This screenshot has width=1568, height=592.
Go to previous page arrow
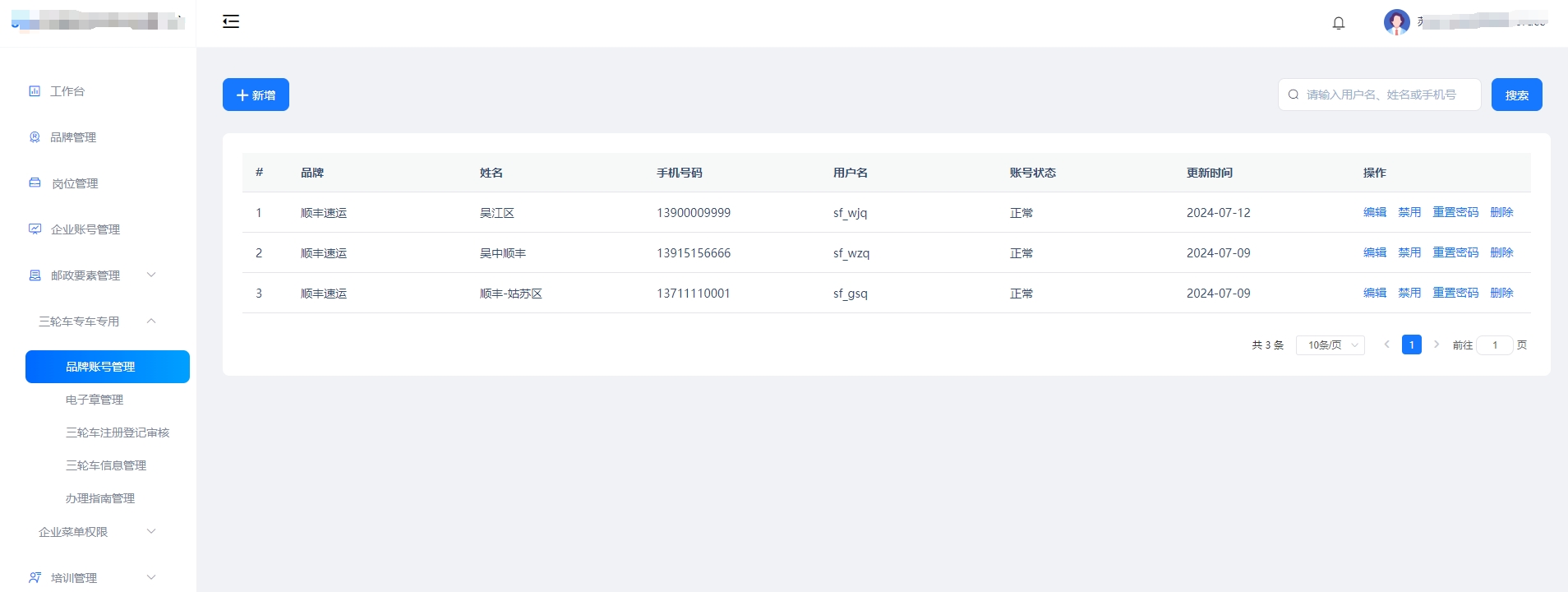1386,345
